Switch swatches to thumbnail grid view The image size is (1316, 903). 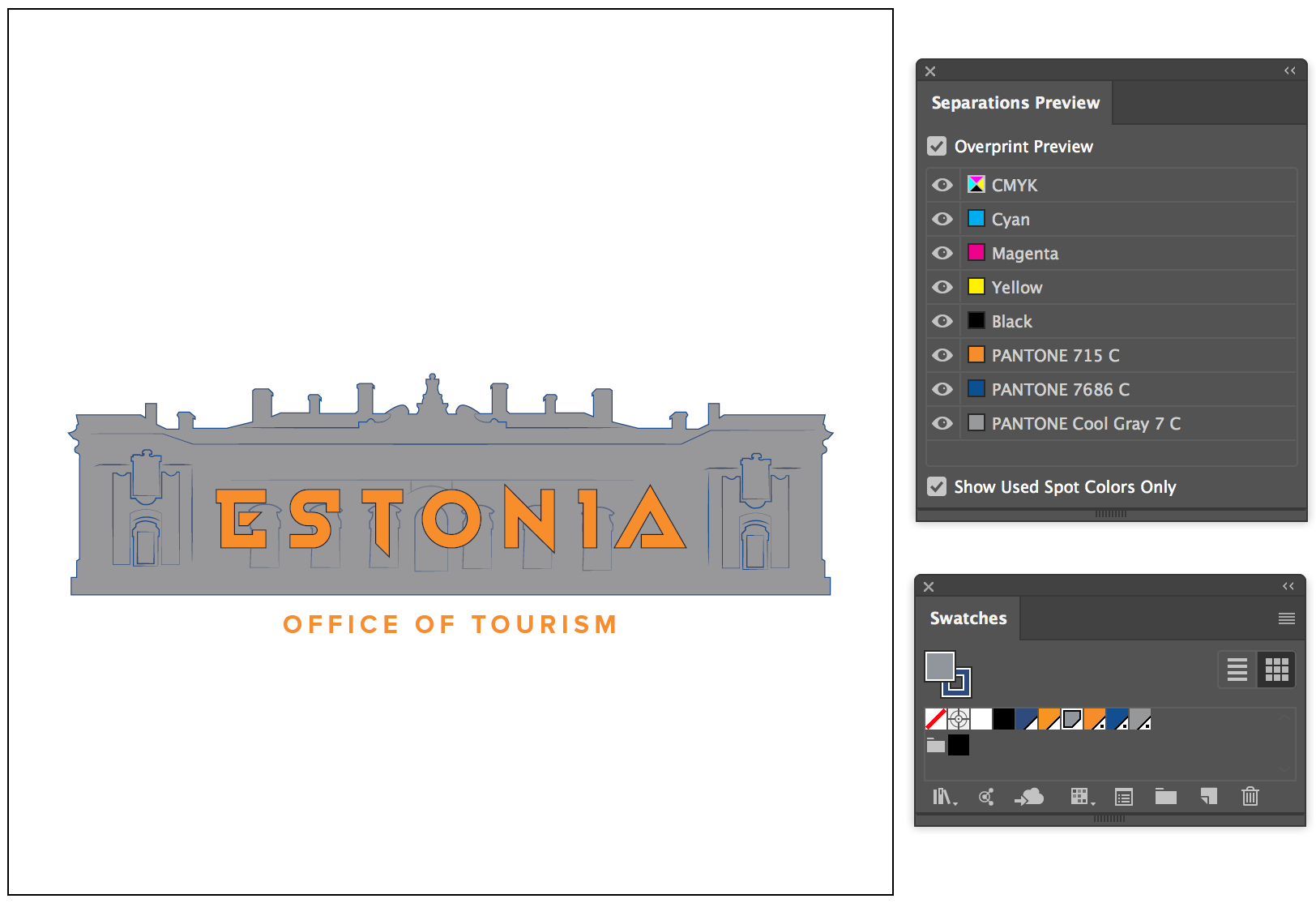[1277, 670]
